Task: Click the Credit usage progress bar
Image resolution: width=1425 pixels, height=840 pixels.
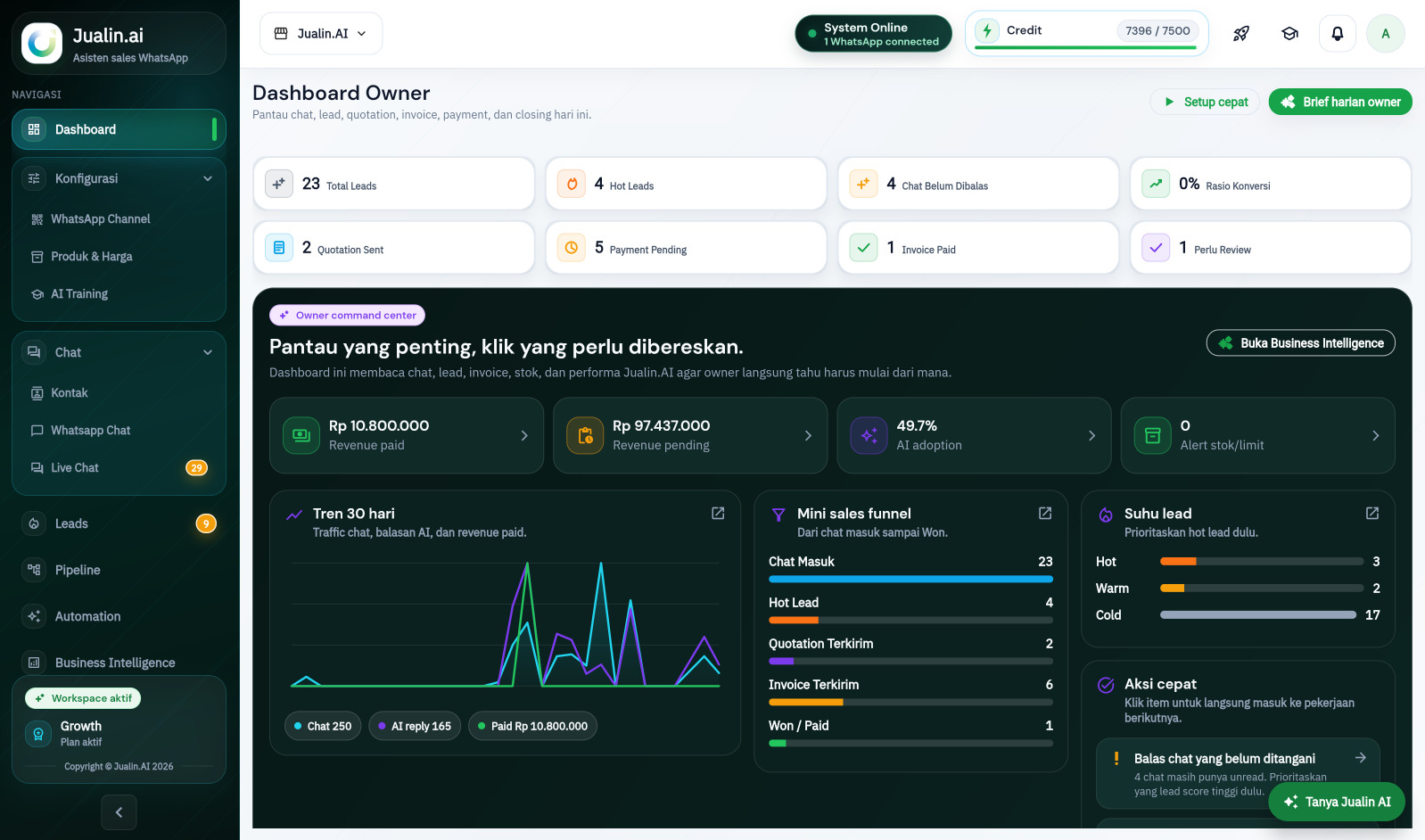Action: 1086,47
